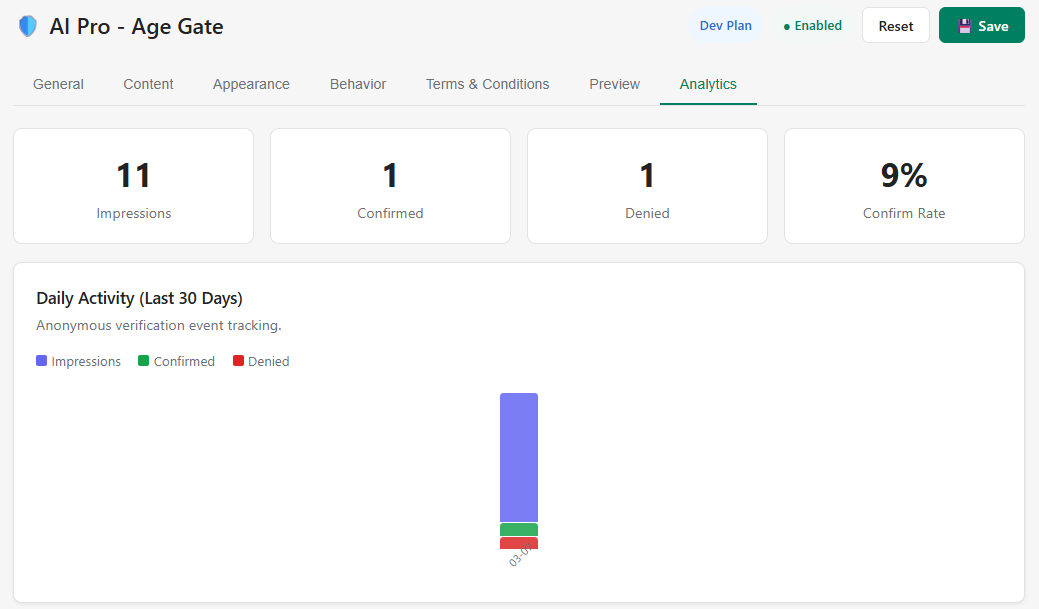Screen dimensions: 1039x609
Task: Click the Reset button
Action: point(895,25)
